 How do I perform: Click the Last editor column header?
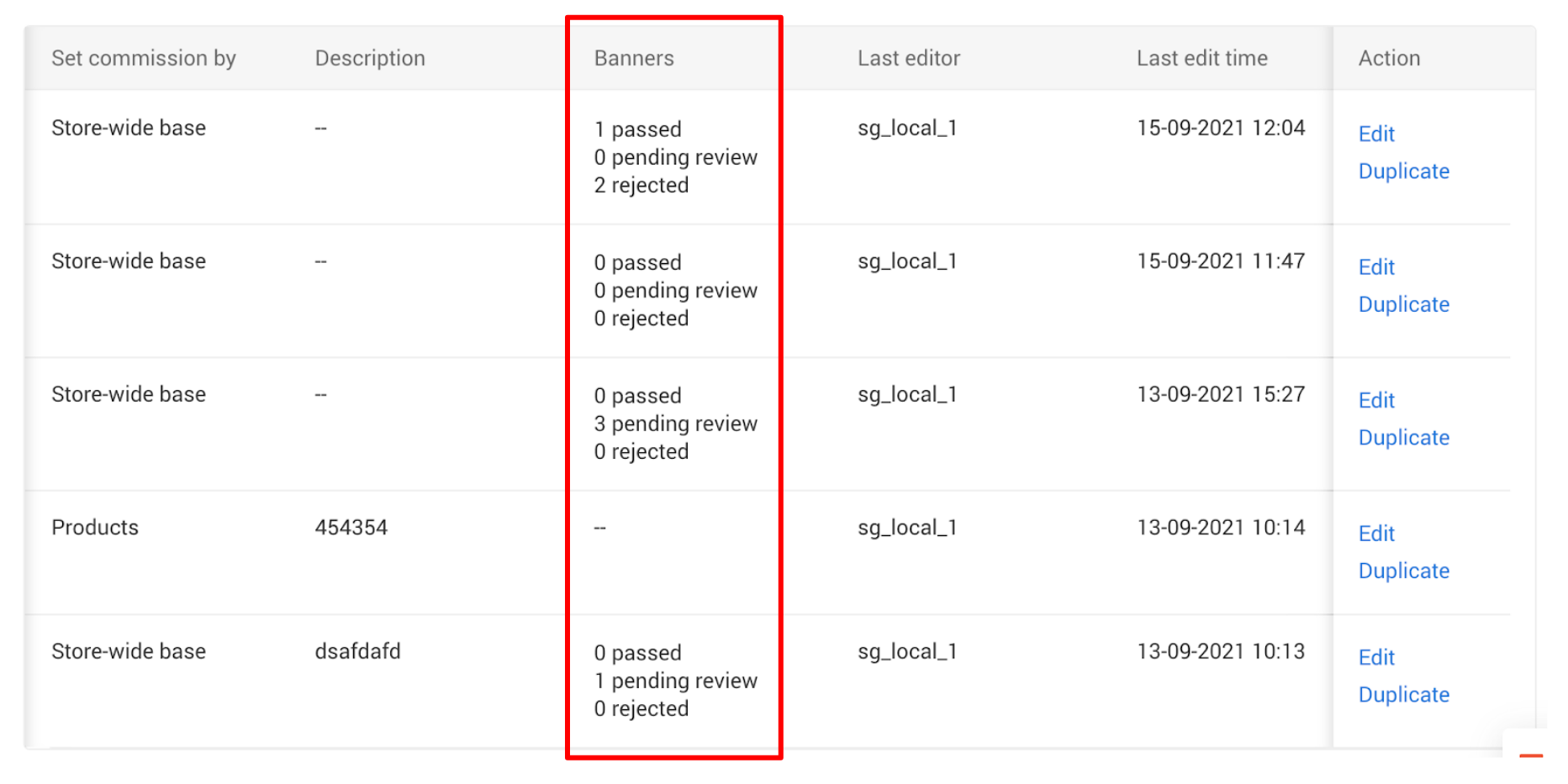coord(908,58)
